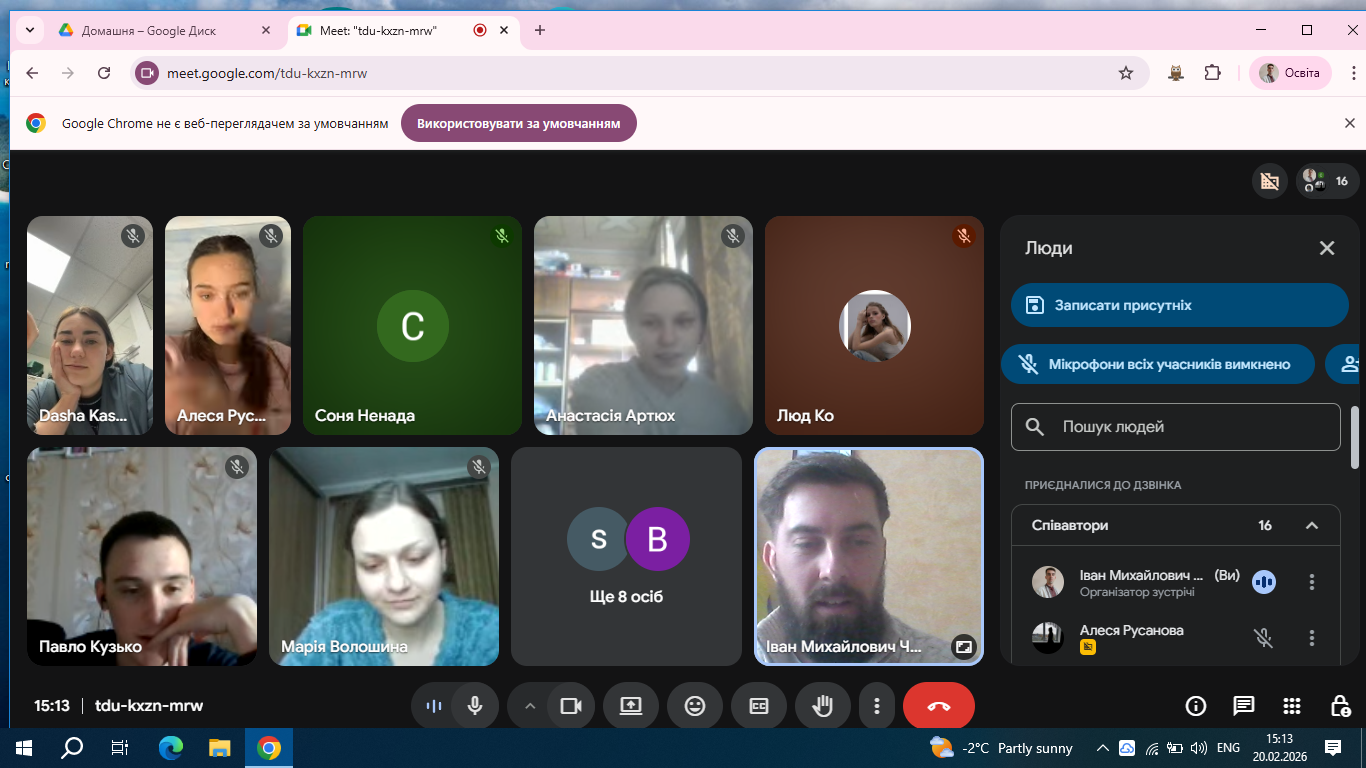The image size is (1366, 768).
Task: Leave the call
Action: 939,706
